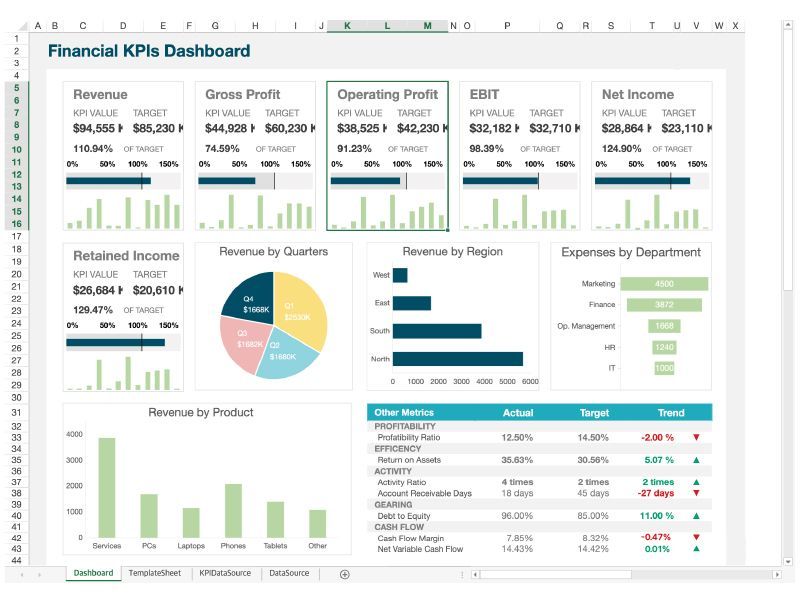Image resolution: width=800 pixels, height=601 pixels.
Task: Click the horizontal scrollbar thumb
Action: pos(555,574)
